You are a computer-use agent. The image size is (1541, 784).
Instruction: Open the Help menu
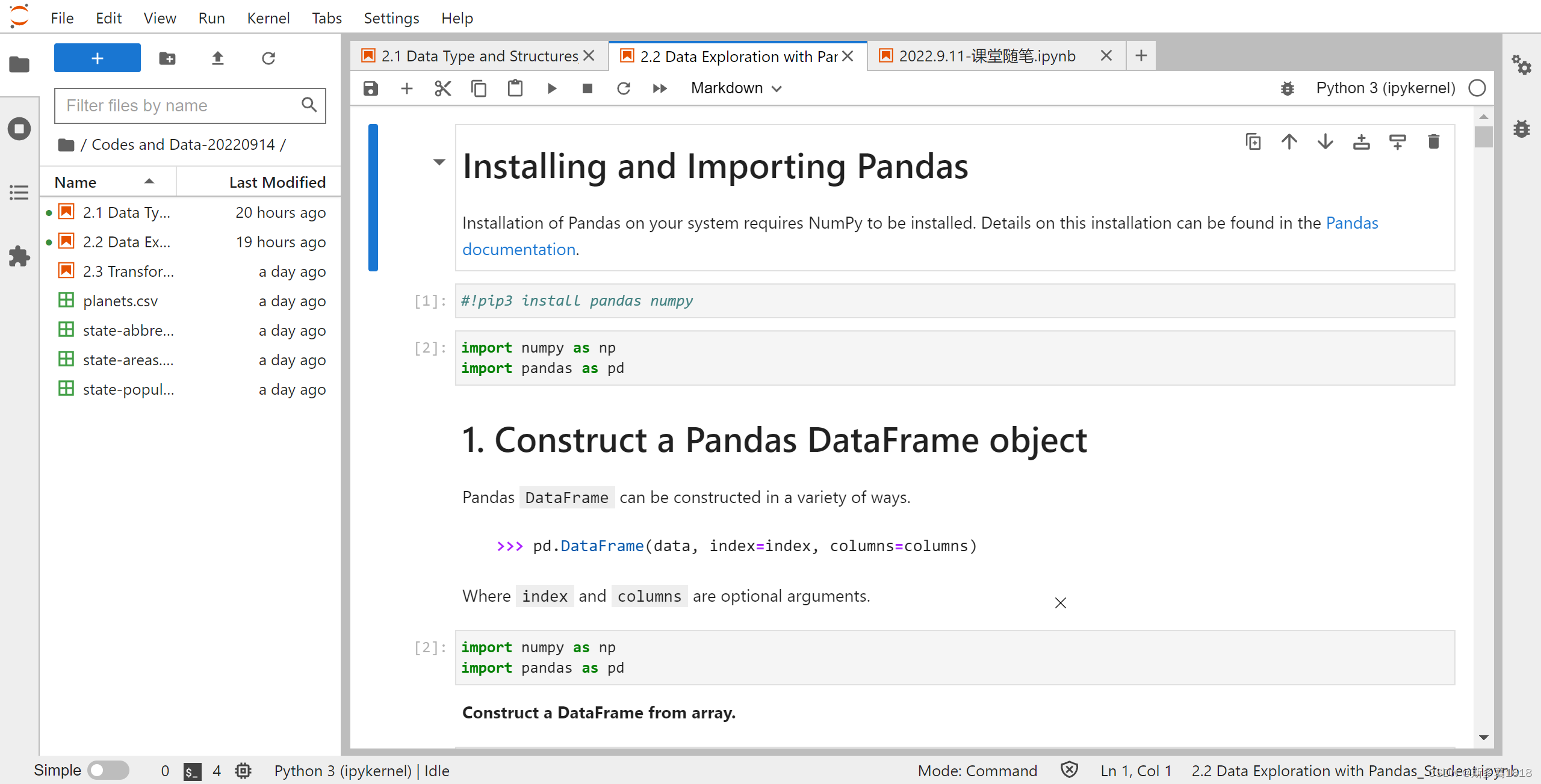coord(457,18)
